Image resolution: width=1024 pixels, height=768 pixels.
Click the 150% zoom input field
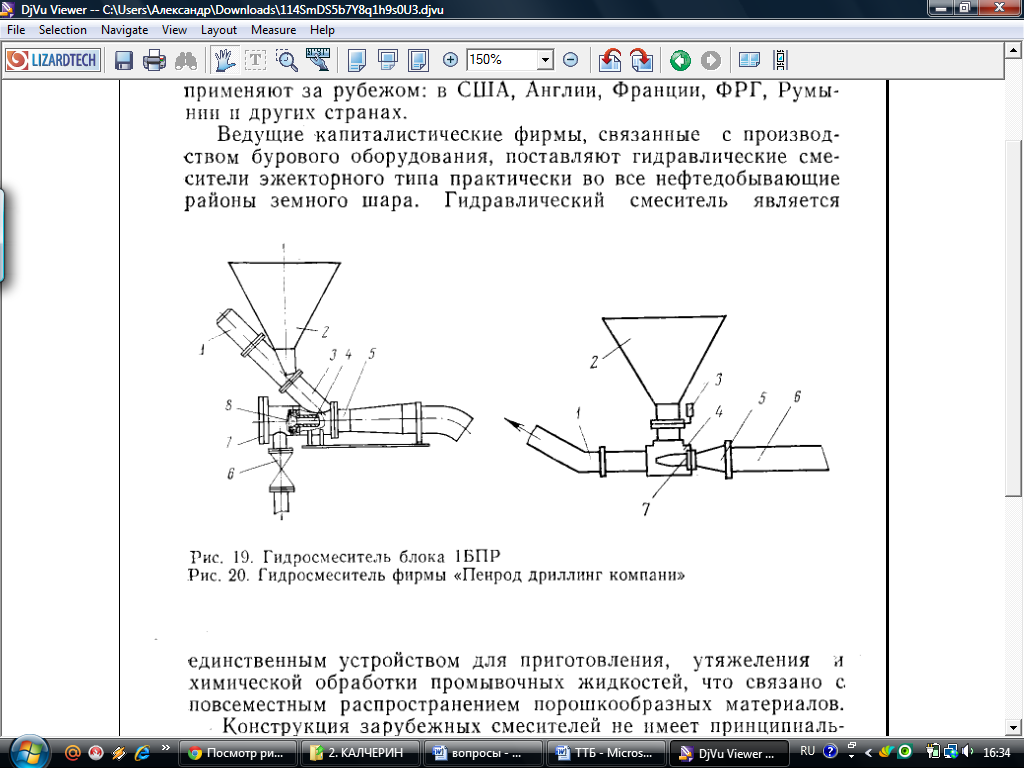pyautogui.click(x=502, y=60)
